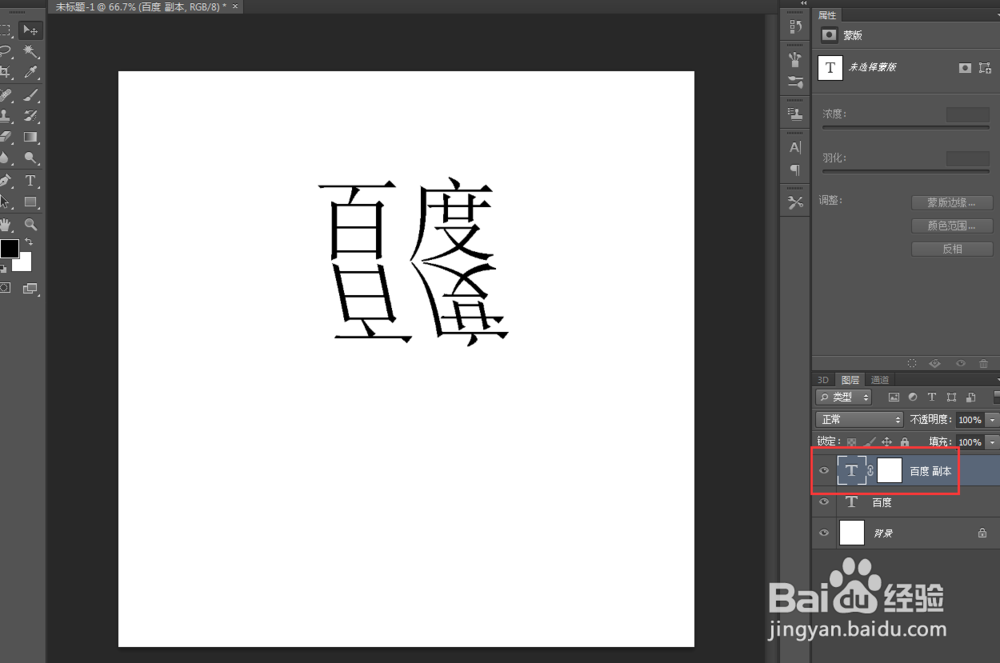The height and width of the screenshot is (663, 1000).
Task: Select the Magic Wand tool
Action: pyautogui.click(x=30, y=51)
